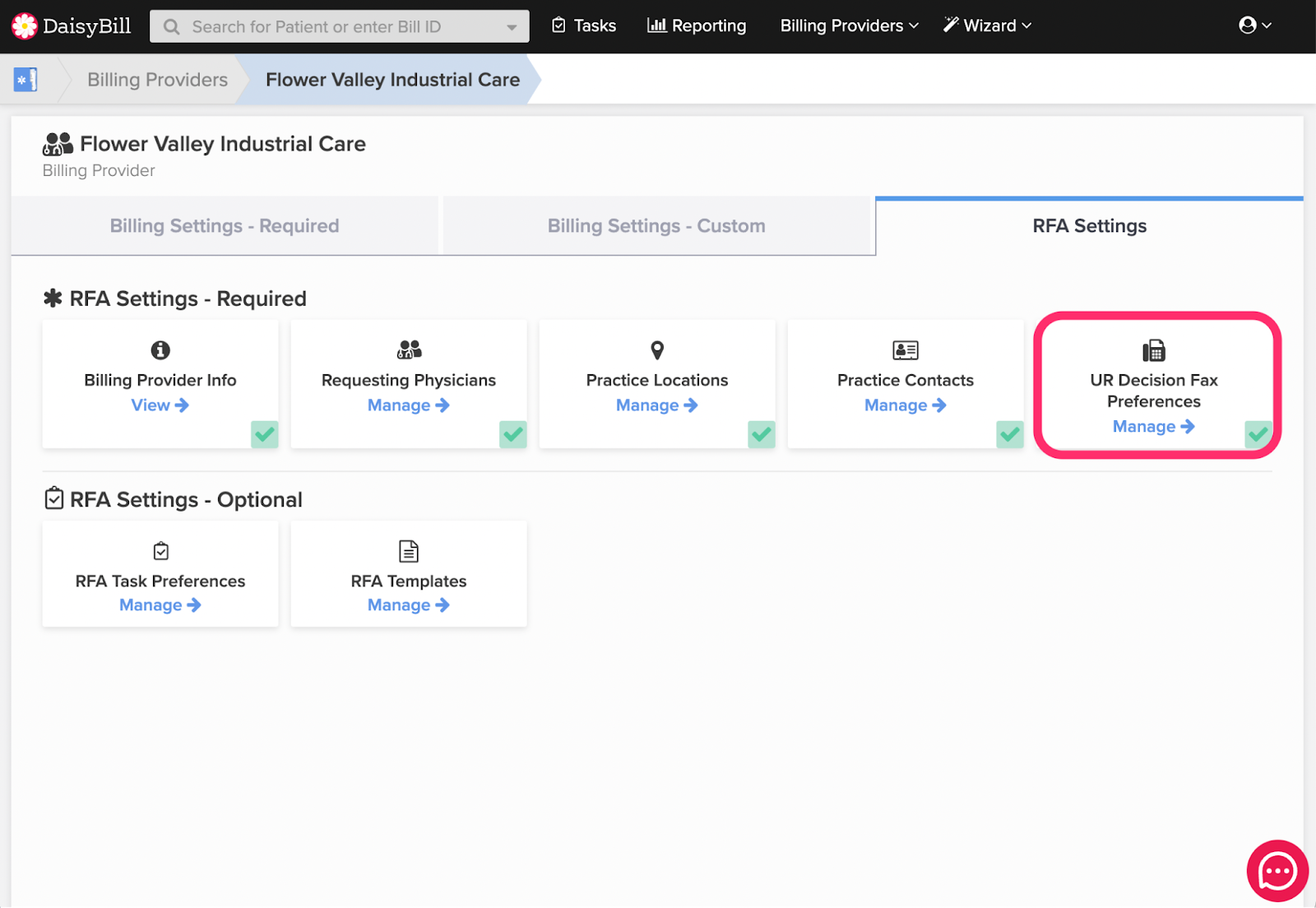
Task: Click the Billing Provider Info card title
Action: coord(160,380)
